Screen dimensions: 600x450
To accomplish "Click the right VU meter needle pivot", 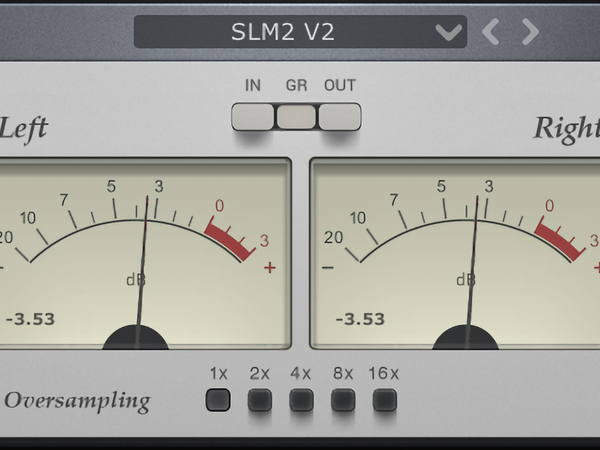I will click(466, 338).
